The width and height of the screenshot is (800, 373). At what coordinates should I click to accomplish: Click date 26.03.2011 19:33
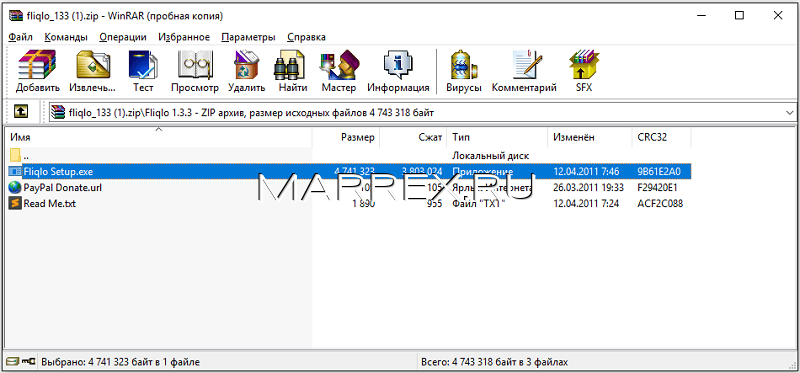(x=588, y=187)
